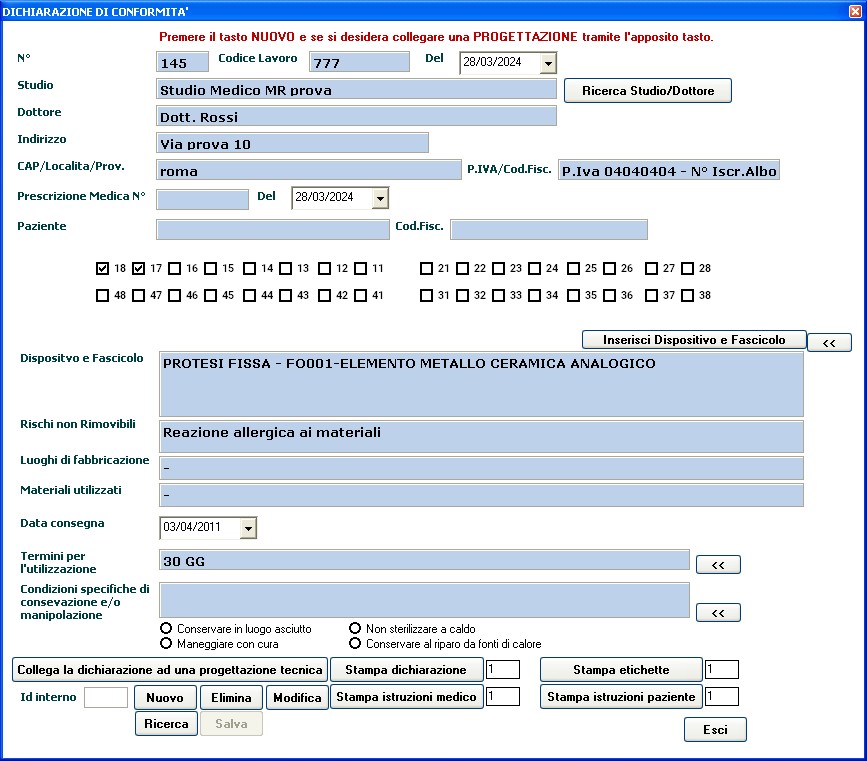Tick tooth 41 checkbox
Viewport: 867px width, 761px height.
(x=361, y=295)
